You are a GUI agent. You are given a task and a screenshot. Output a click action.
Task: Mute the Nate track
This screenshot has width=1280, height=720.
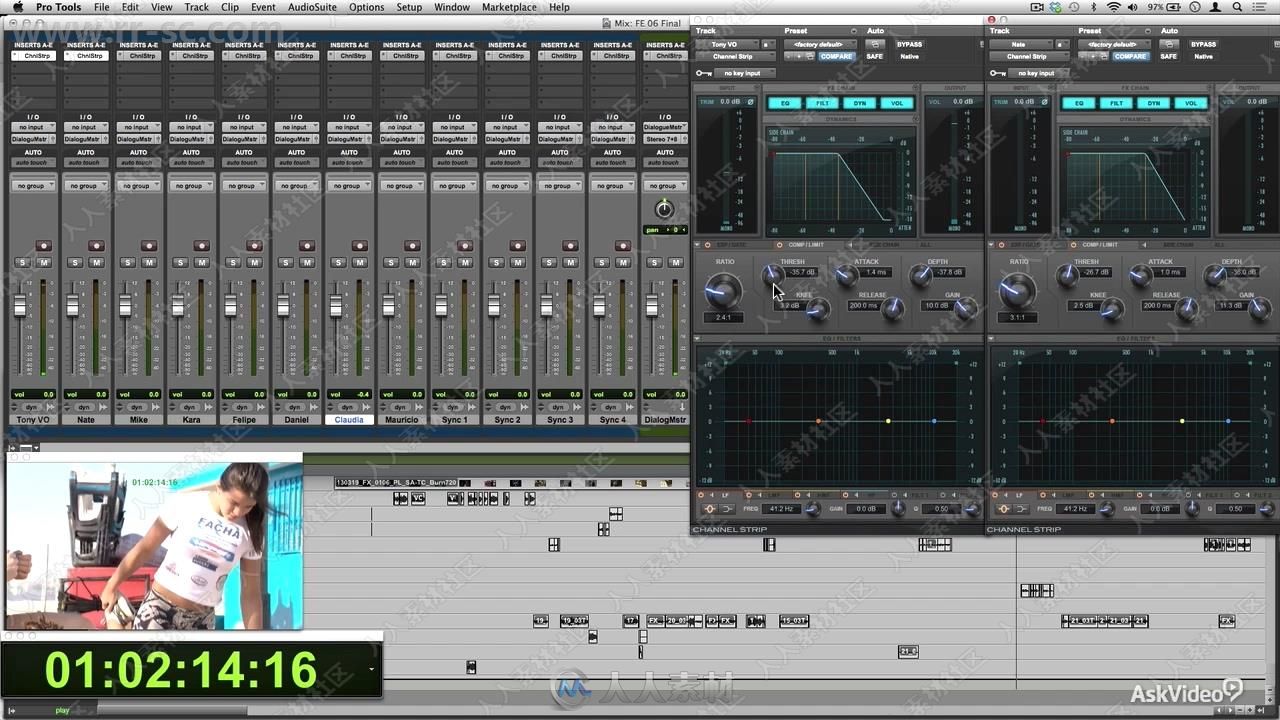96,262
